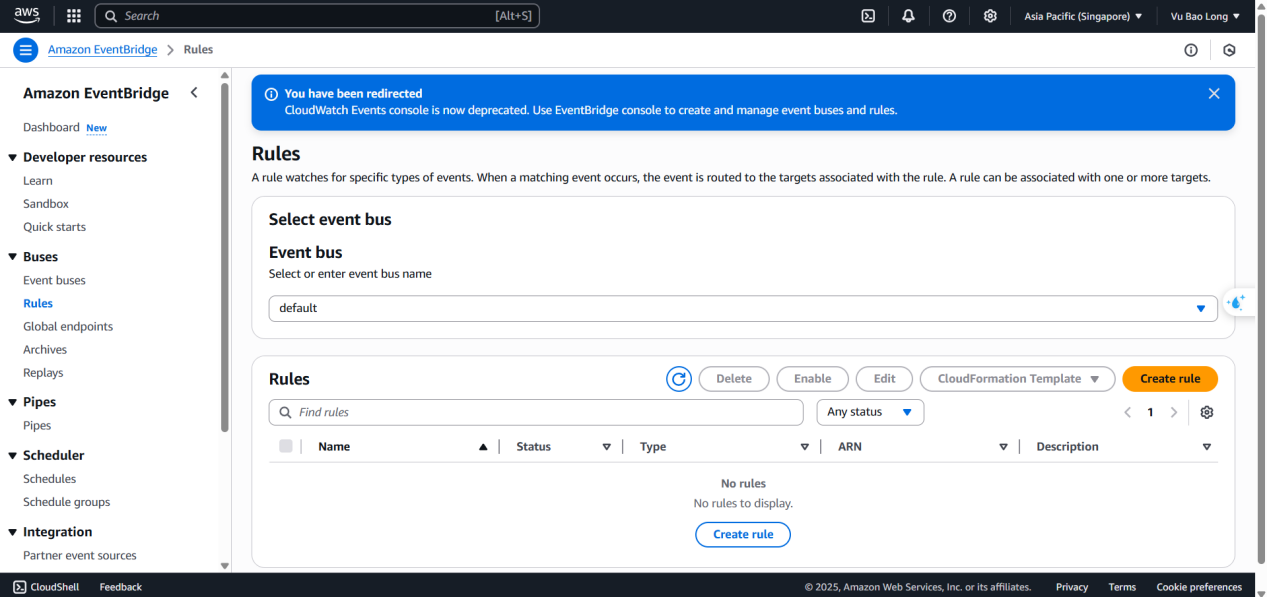Image resolution: width=1267 pixels, height=597 pixels.
Task: Open Dashboard in the sidebar
Action: tap(51, 127)
